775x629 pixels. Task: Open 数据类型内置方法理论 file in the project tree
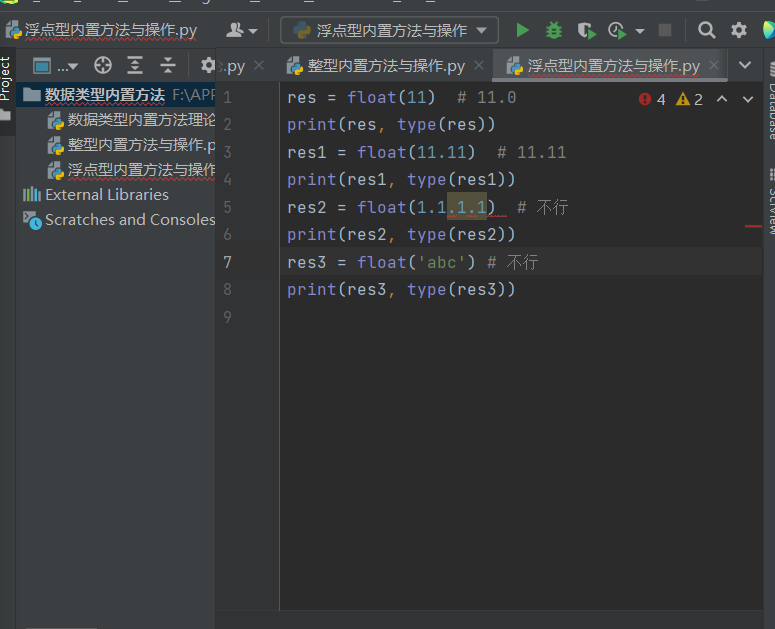(131, 120)
